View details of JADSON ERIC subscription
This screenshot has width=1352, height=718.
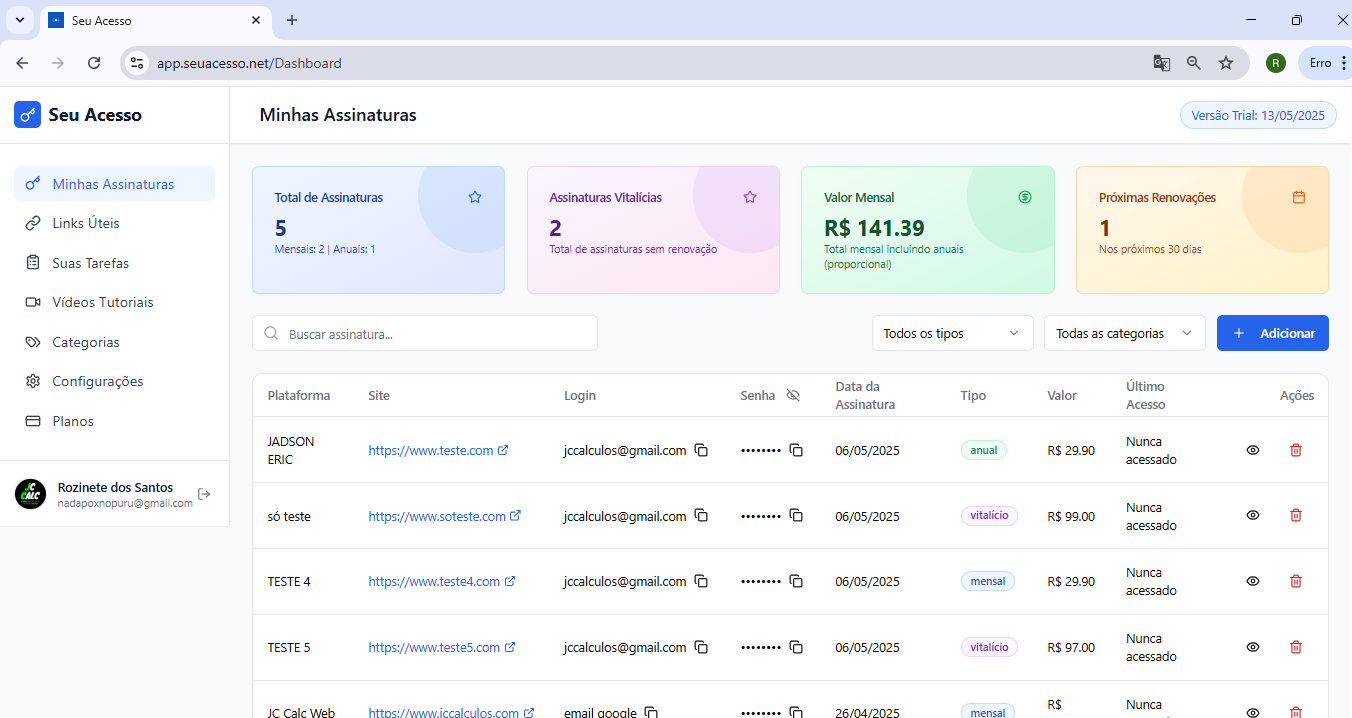pos(1253,450)
